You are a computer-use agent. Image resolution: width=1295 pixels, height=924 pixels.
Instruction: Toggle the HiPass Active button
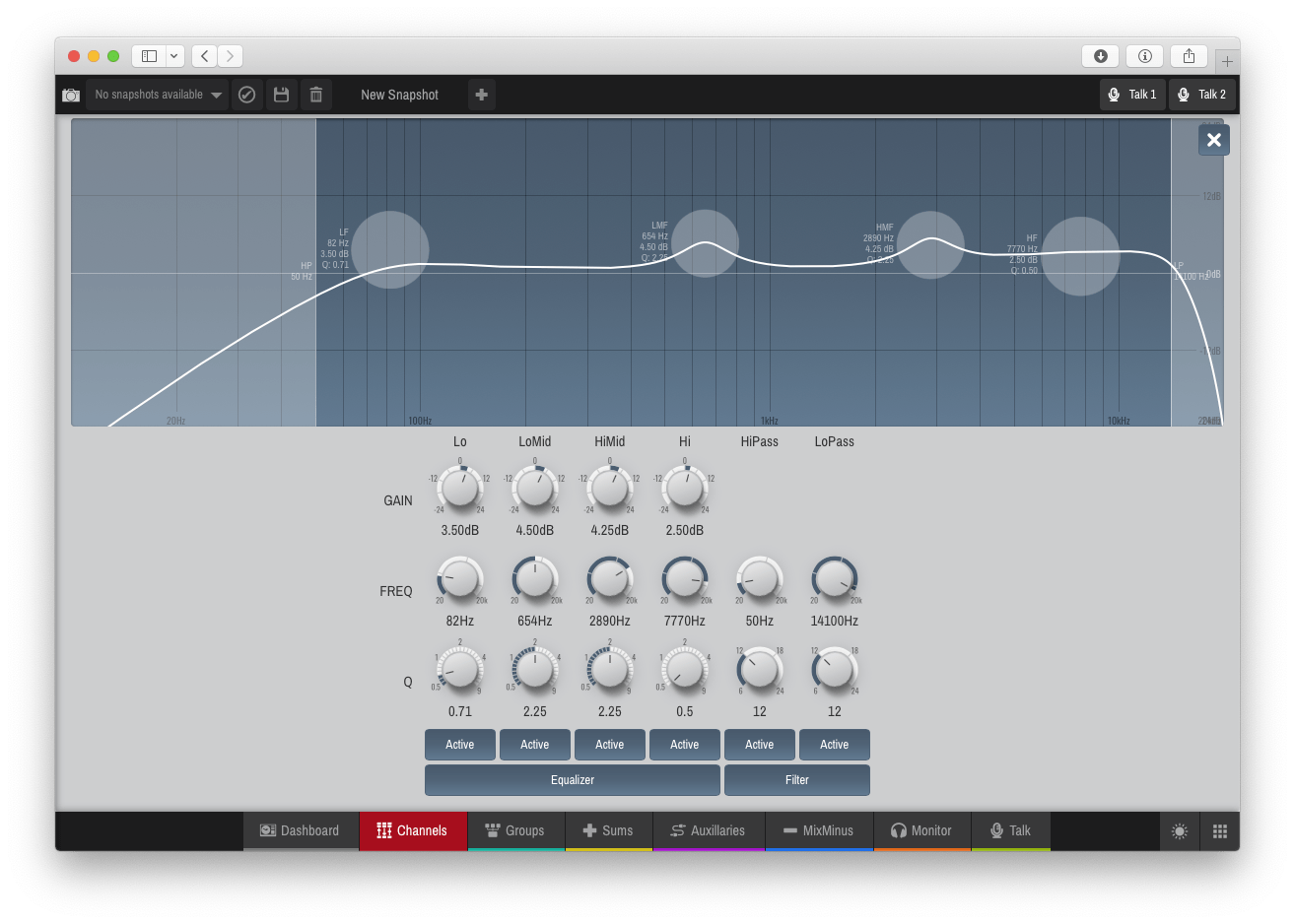click(760, 745)
